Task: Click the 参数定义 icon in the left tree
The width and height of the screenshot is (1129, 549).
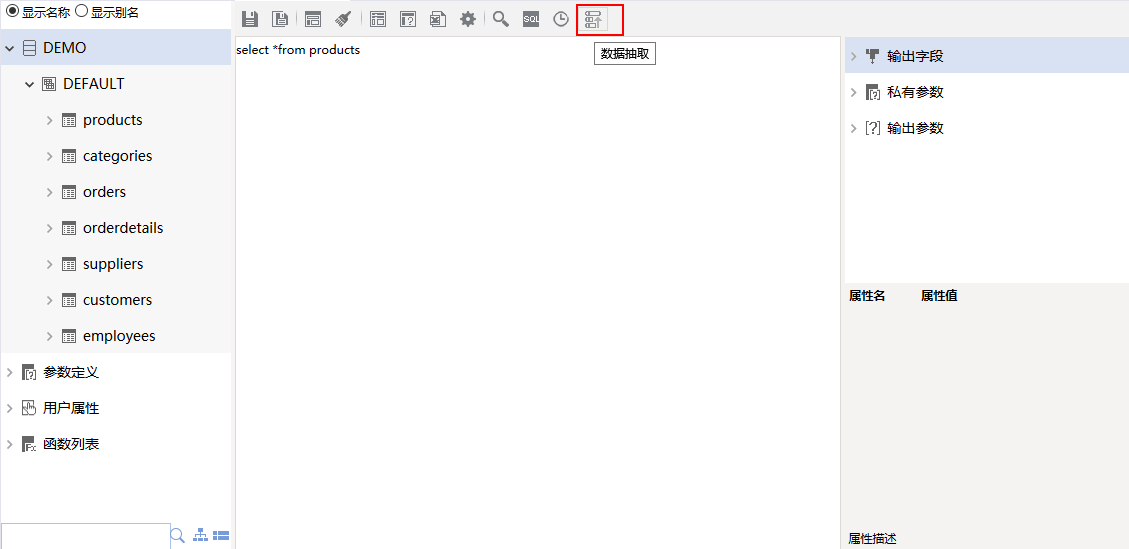Action: coord(29,372)
